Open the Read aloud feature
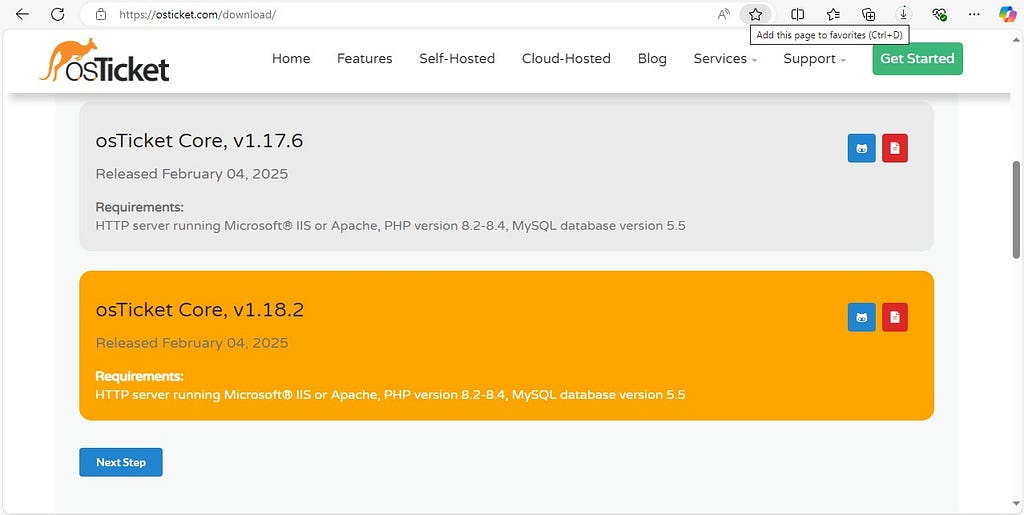This screenshot has height=515, width=1024. pyautogui.click(x=724, y=14)
